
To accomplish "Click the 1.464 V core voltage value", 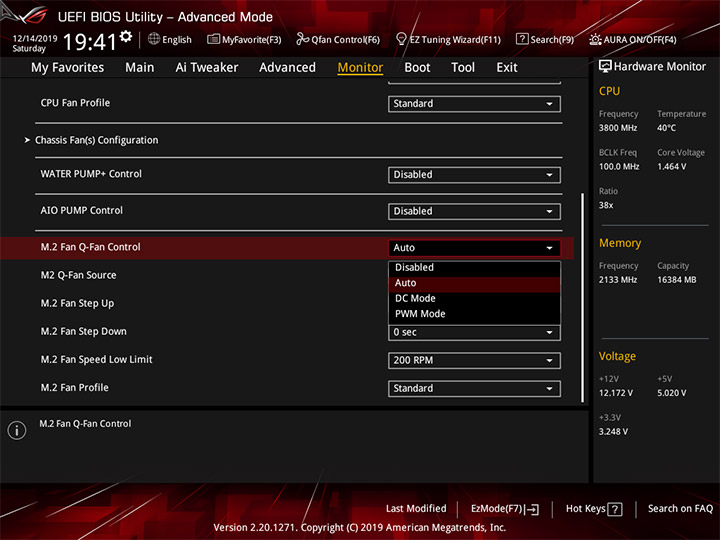I will tap(672, 167).
